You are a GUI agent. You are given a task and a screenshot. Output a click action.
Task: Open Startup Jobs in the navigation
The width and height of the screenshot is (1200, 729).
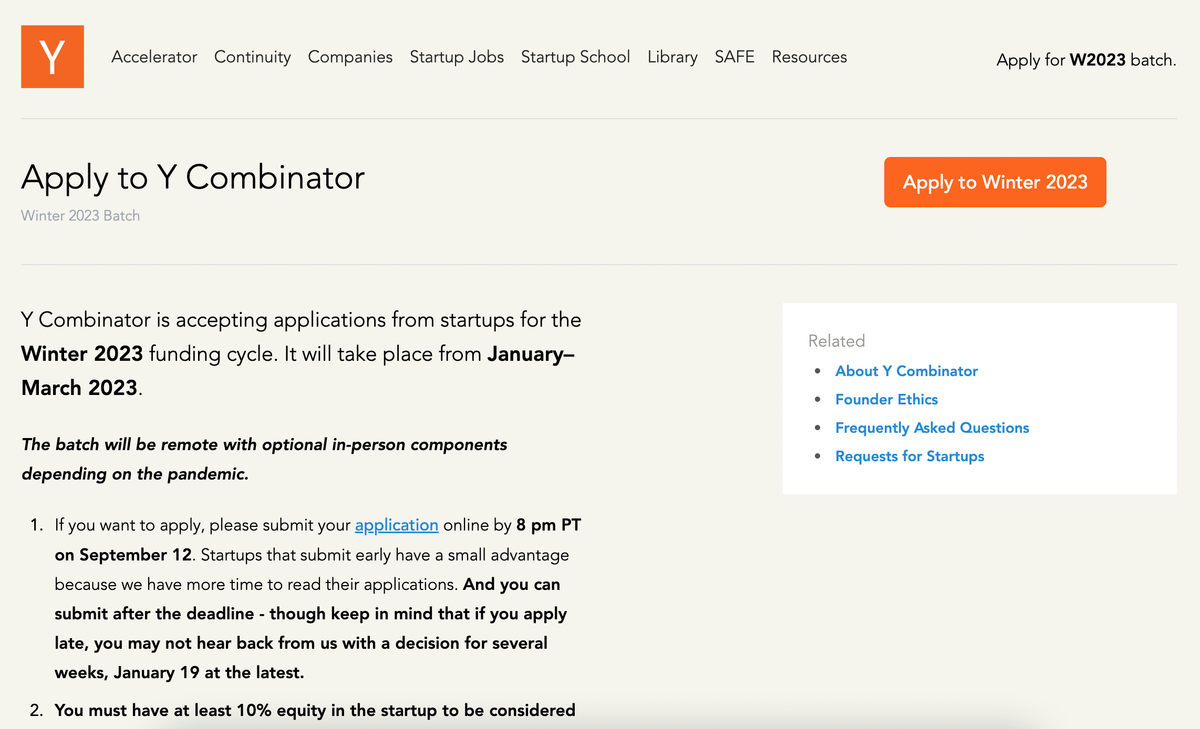point(457,57)
